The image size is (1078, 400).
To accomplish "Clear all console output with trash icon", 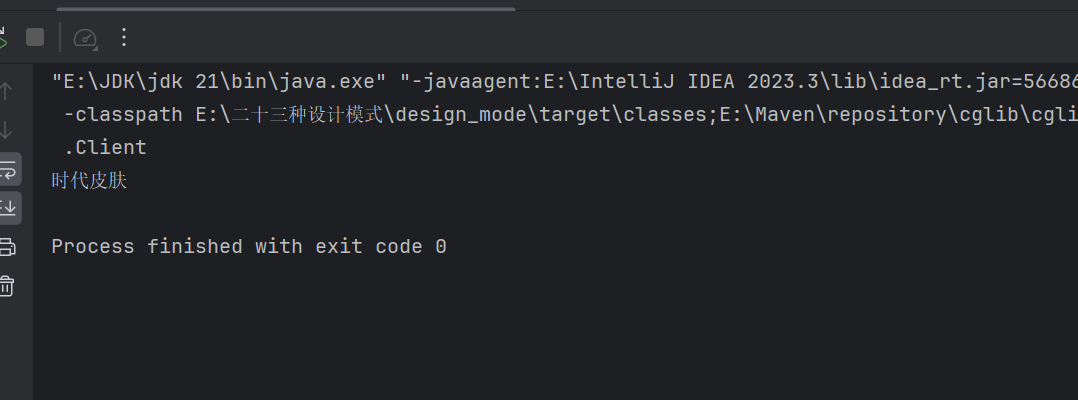I will pos(6,286).
